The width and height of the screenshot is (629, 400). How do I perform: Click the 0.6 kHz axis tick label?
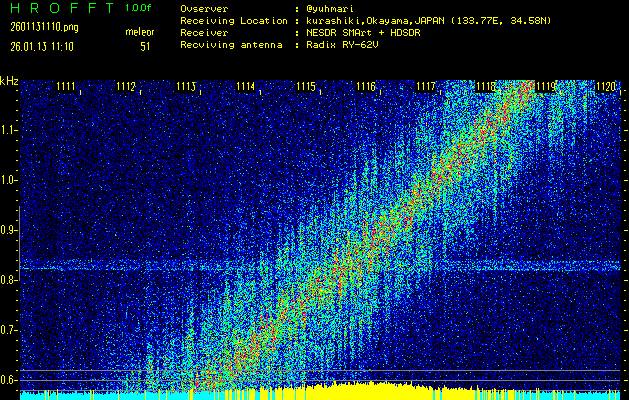pos(8,380)
